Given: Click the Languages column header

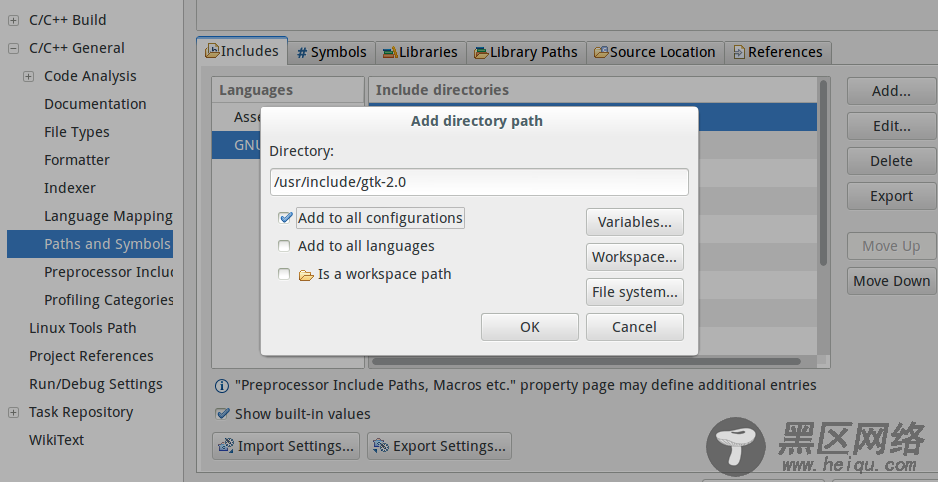Looking at the screenshot, I should coord(288,90).
